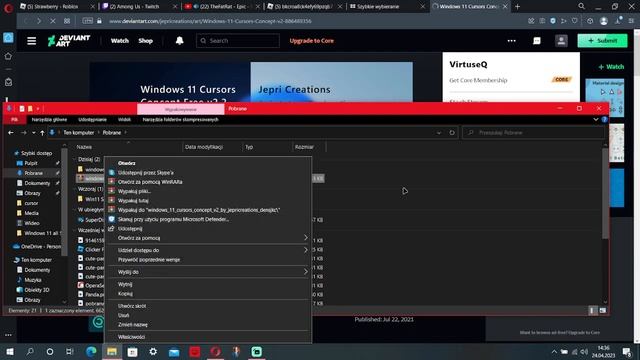This screenshot has height=360, width=640.
Task: Click 'Upgrade to Core' link
Action: coord(311,41)
